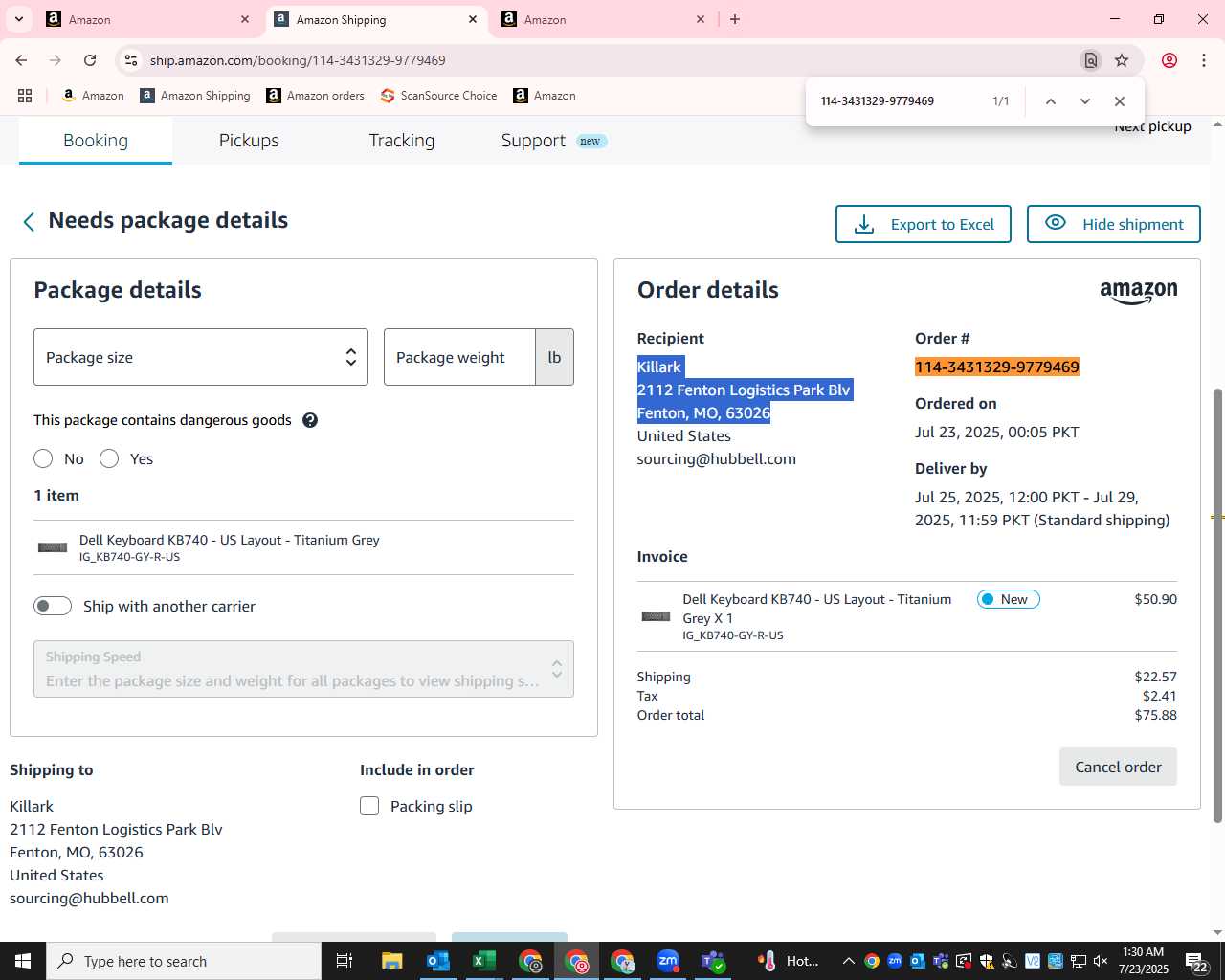The height and width of the screenshot is (980, 1225).
Task: Open the first Amazon bookmark in bar
Action: coord(93,96)
